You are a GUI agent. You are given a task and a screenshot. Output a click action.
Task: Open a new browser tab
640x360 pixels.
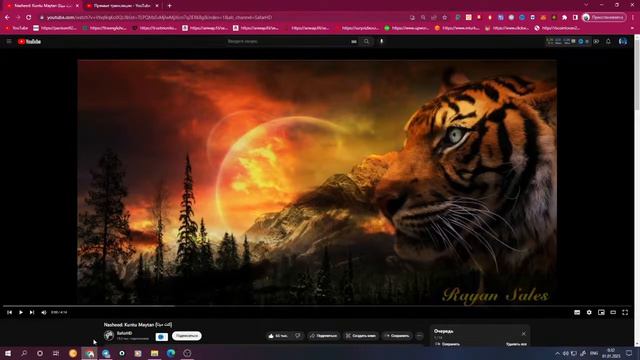(169, 6)
